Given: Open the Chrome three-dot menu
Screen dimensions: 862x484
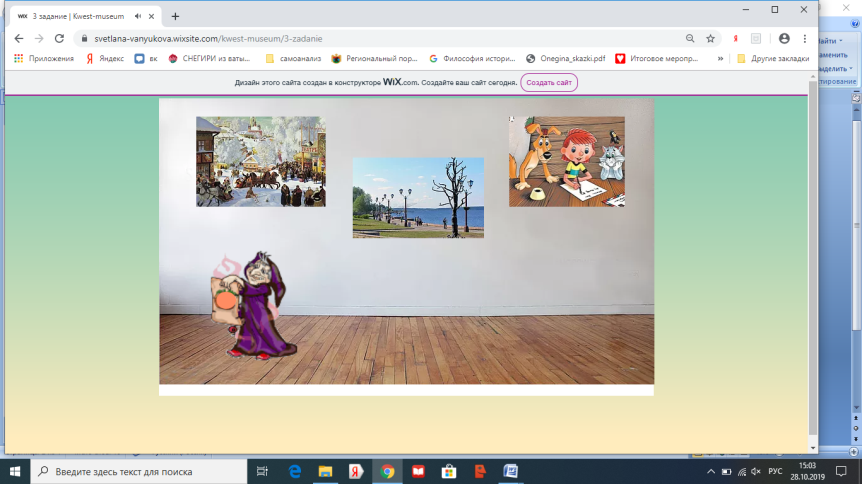Looking at the screenshot, I should (x=805, y=38).
